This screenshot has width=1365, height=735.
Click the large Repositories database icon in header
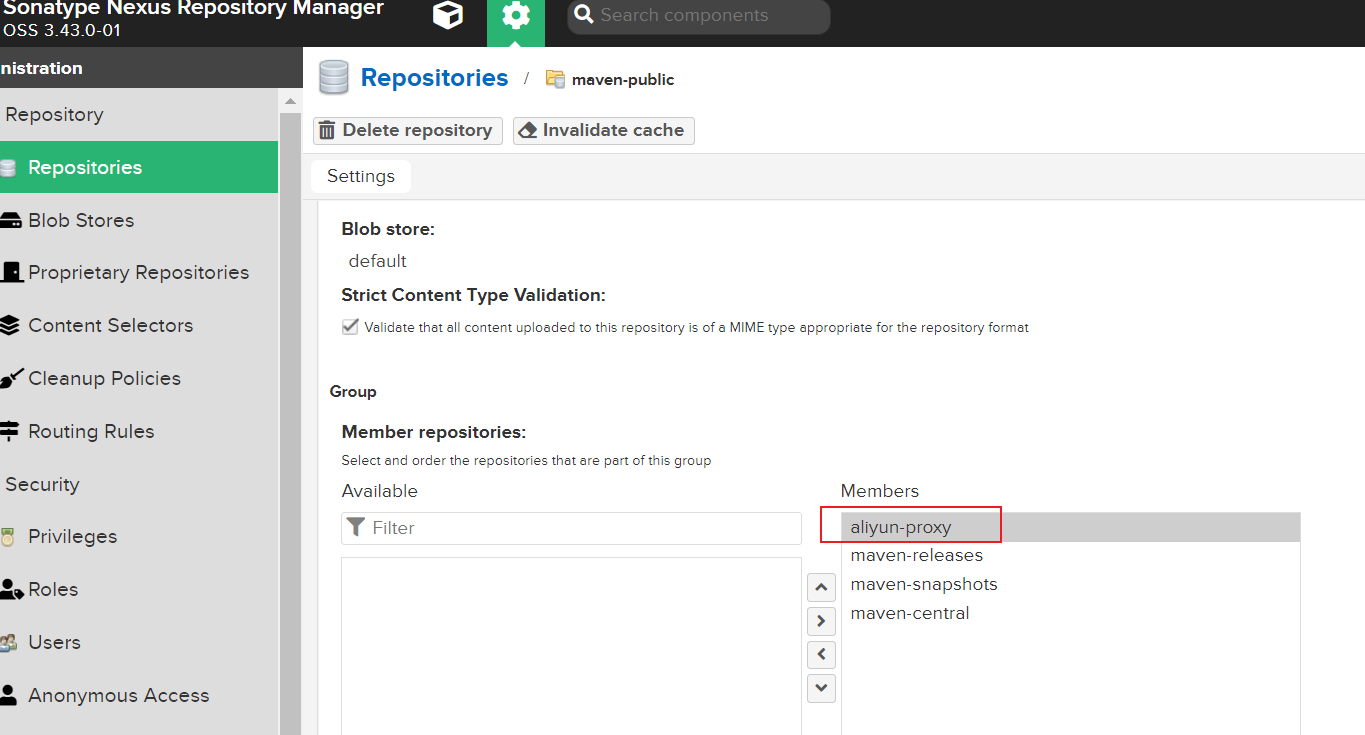pos(333,77)
